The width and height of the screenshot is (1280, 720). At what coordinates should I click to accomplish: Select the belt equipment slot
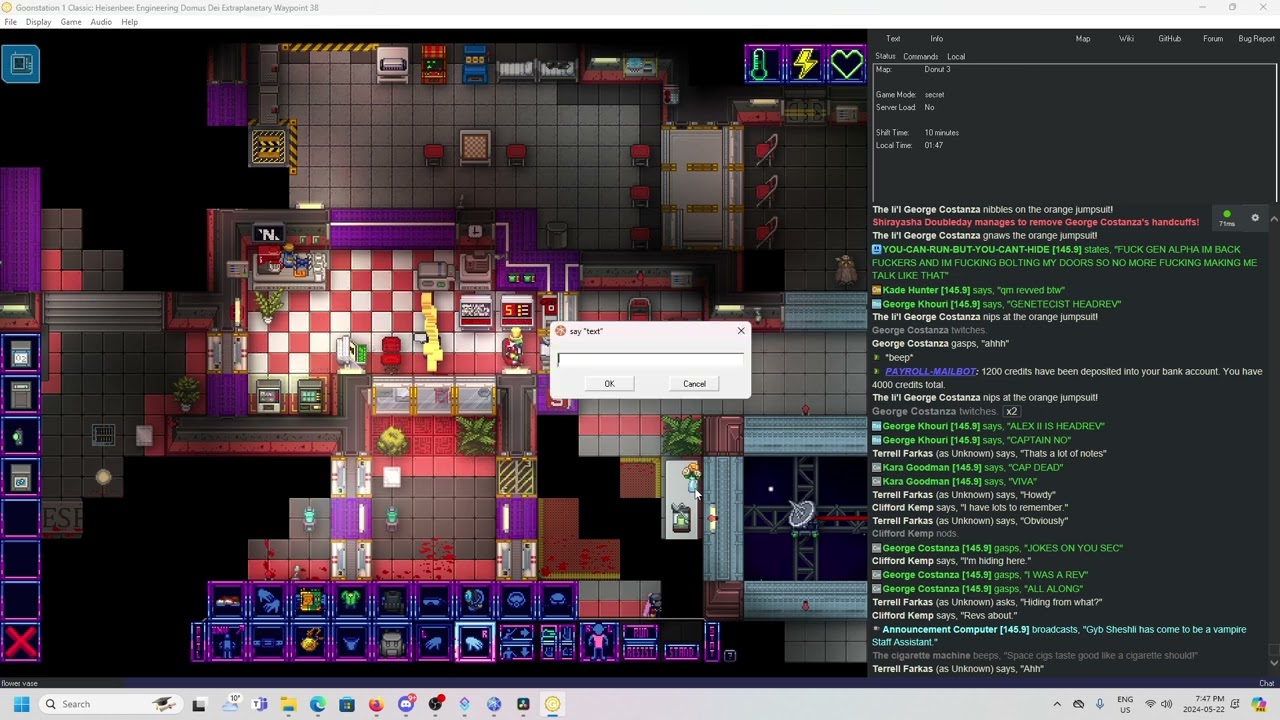(x=268, y=642)
